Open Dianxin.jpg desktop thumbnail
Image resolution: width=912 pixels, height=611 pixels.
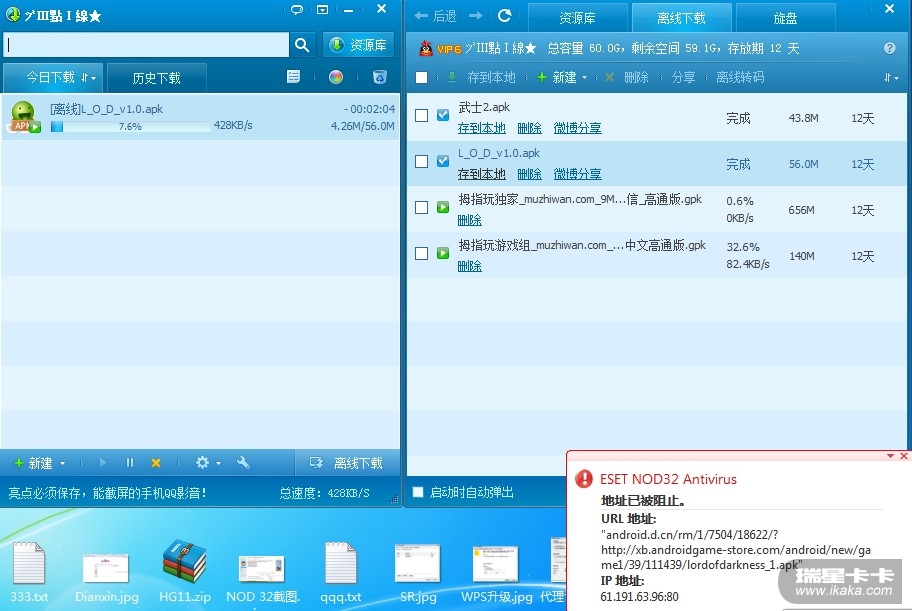coord(106,576)
